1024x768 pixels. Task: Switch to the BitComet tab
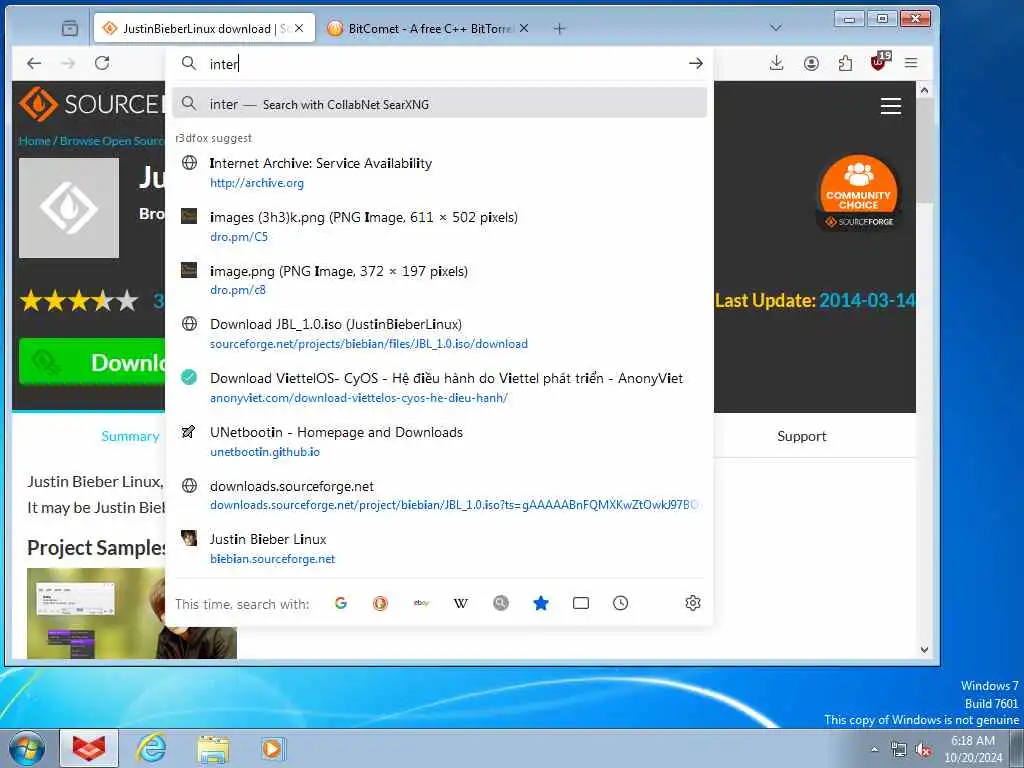(428, 29)
